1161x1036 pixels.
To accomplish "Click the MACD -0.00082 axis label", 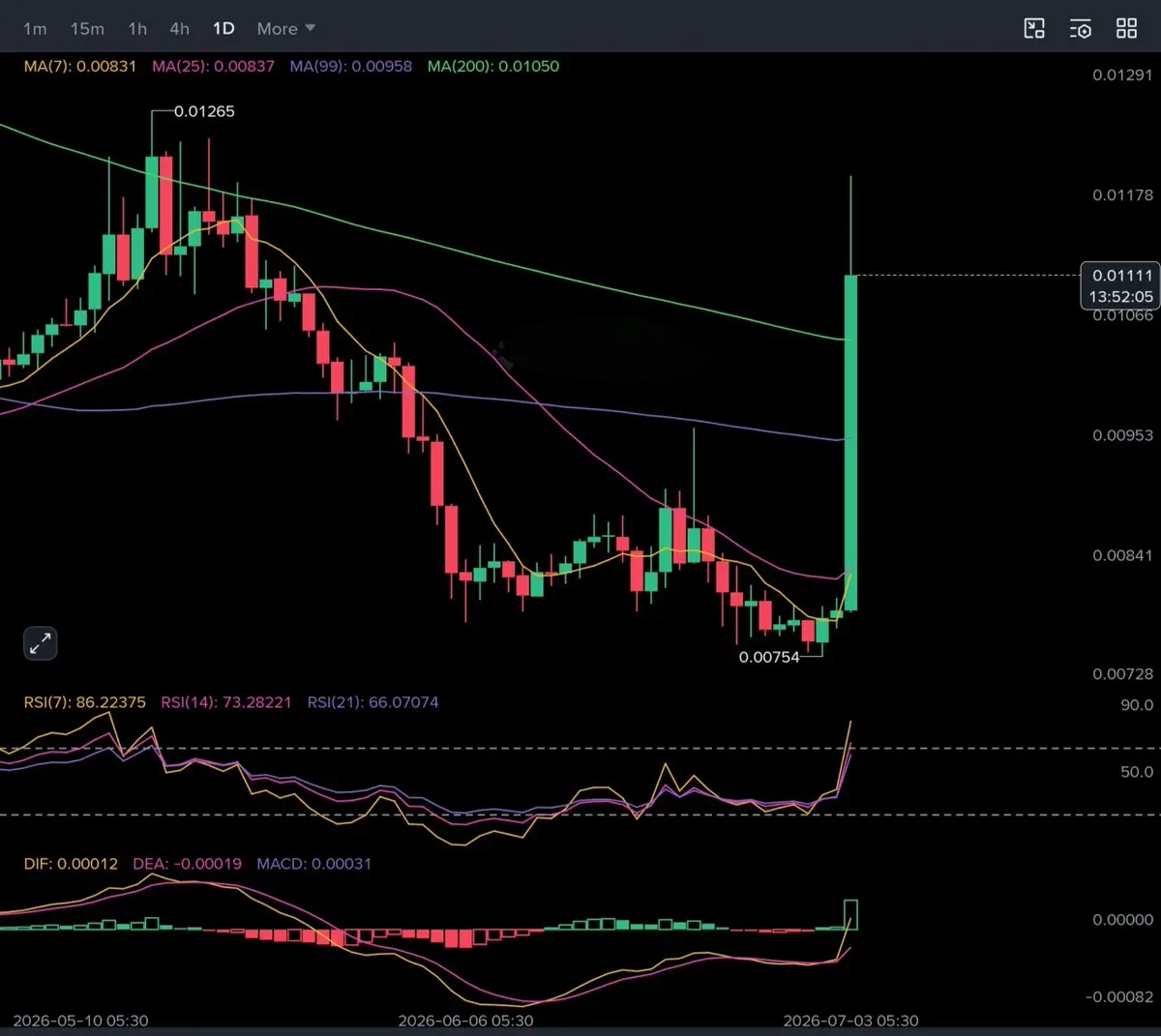I will [1119, 997].
